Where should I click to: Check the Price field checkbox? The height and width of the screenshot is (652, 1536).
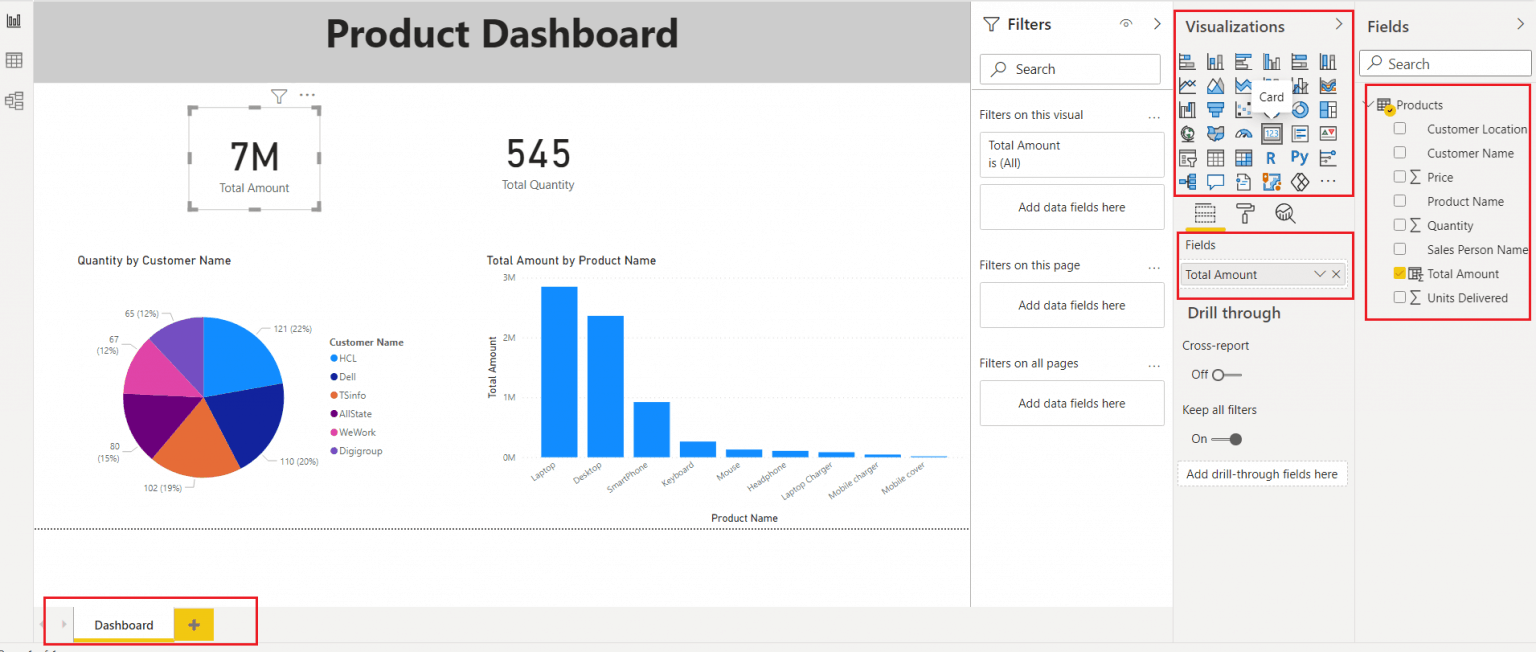pyautogui.click(x=1399, y=177)
